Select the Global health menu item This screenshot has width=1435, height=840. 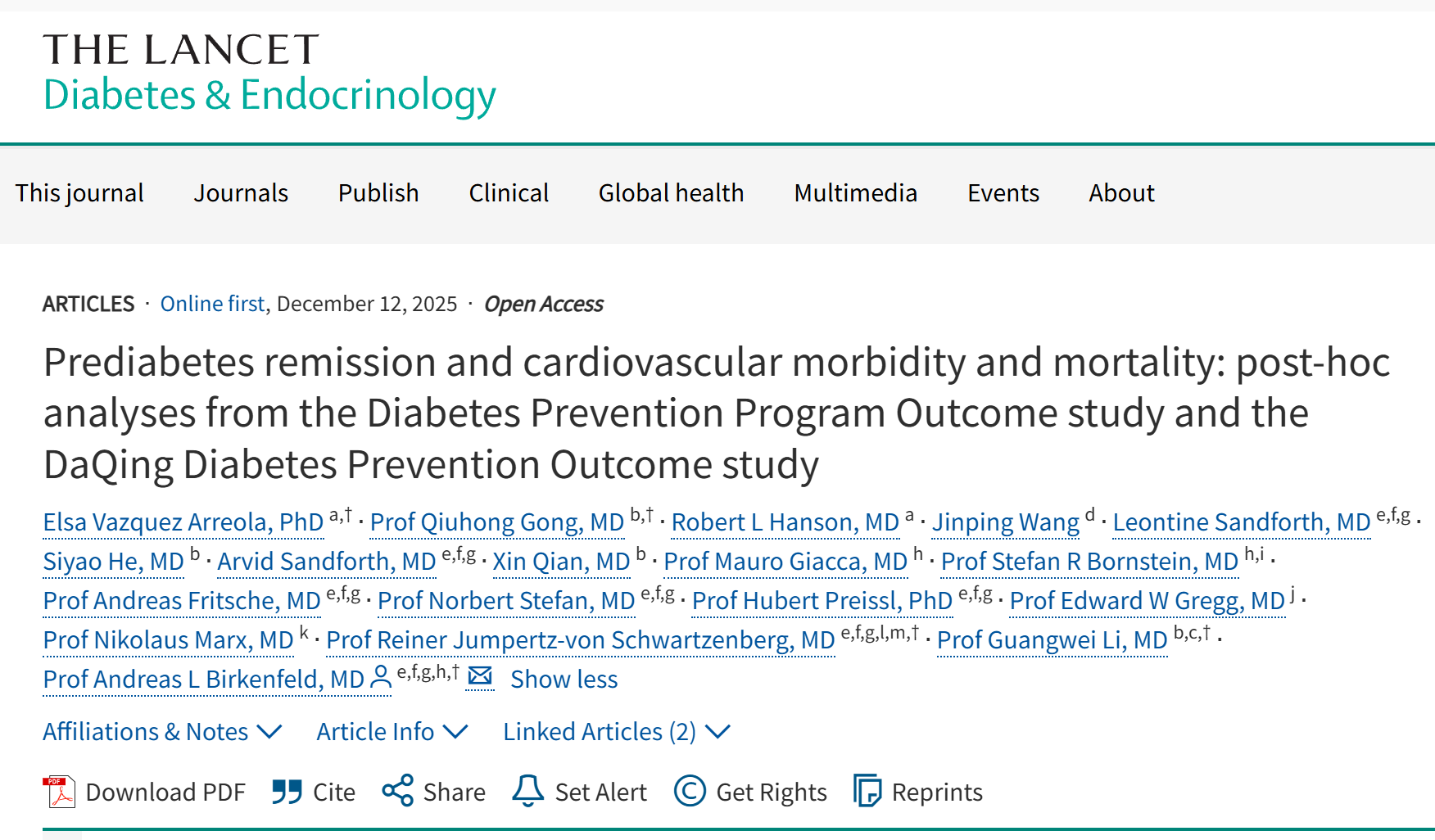[671, 193]
